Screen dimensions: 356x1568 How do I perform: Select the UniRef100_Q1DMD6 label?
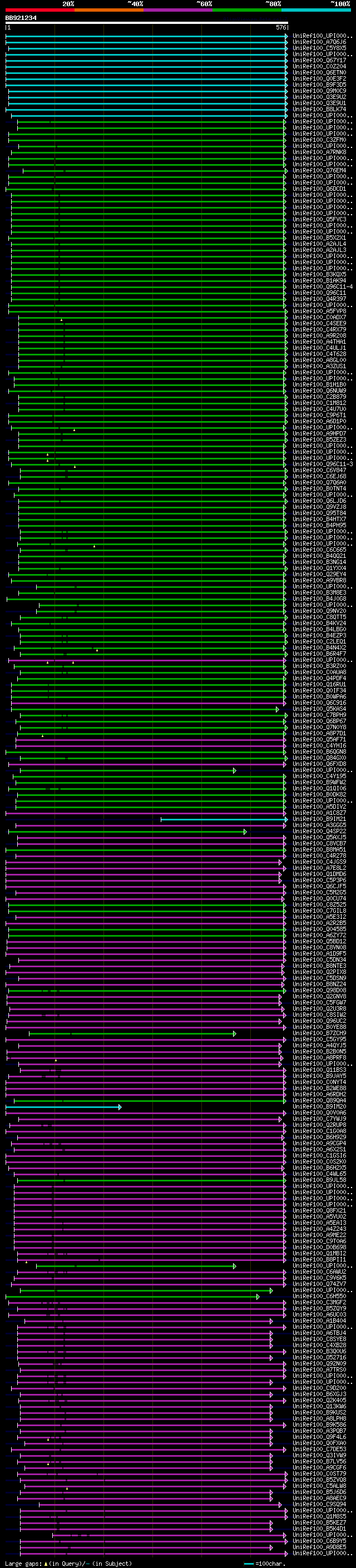[x=319, y=874]
